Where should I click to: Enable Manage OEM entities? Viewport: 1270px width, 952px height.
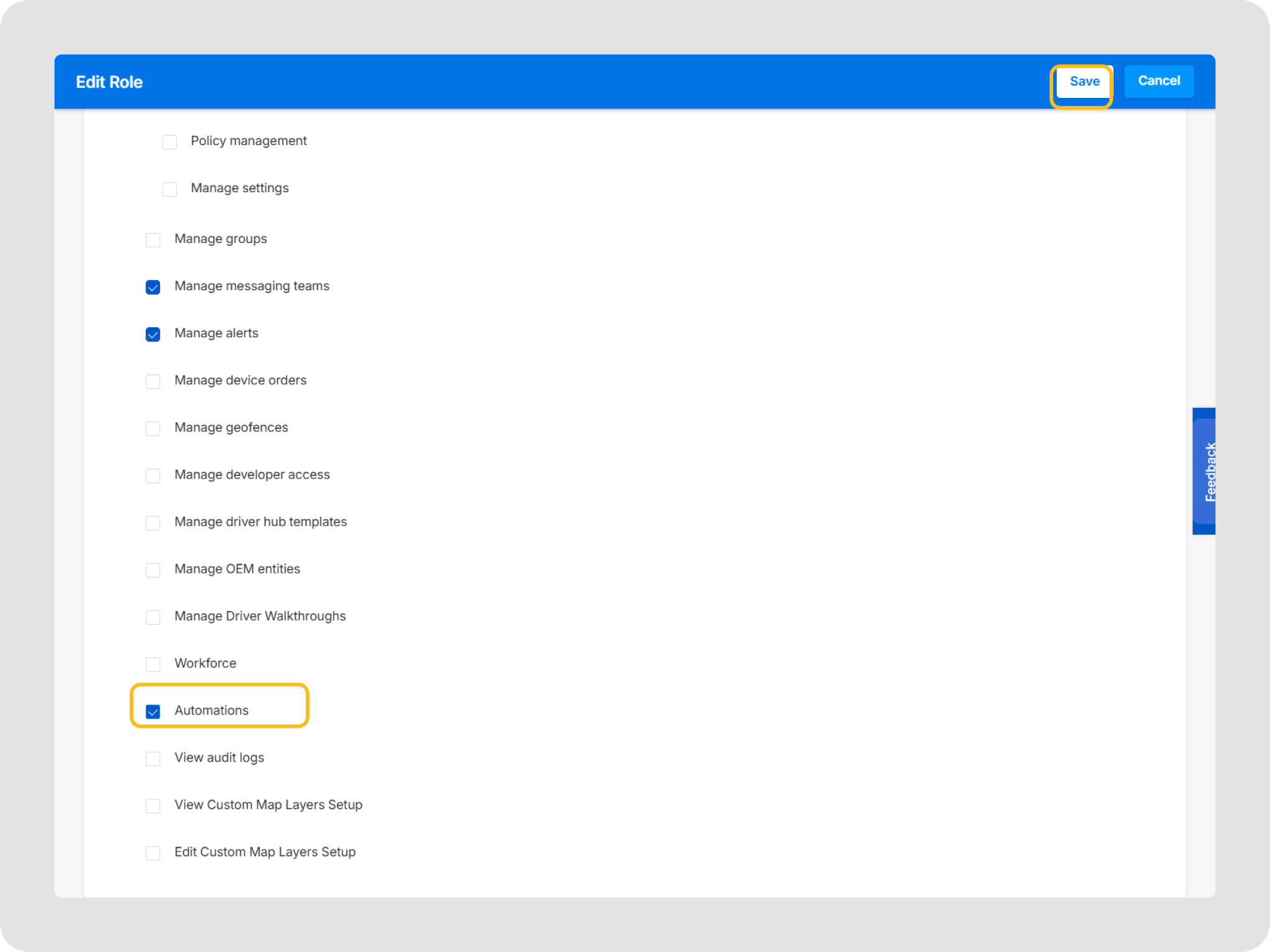(153, 570)
